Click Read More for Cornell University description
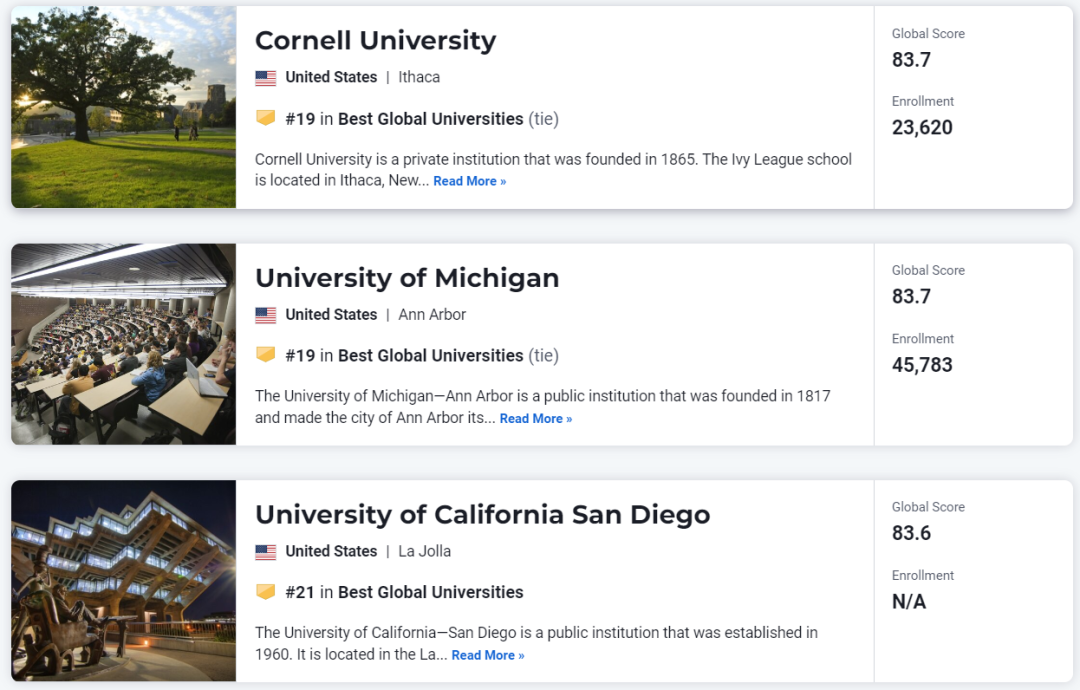1080x690 pixels. [470, 181]
